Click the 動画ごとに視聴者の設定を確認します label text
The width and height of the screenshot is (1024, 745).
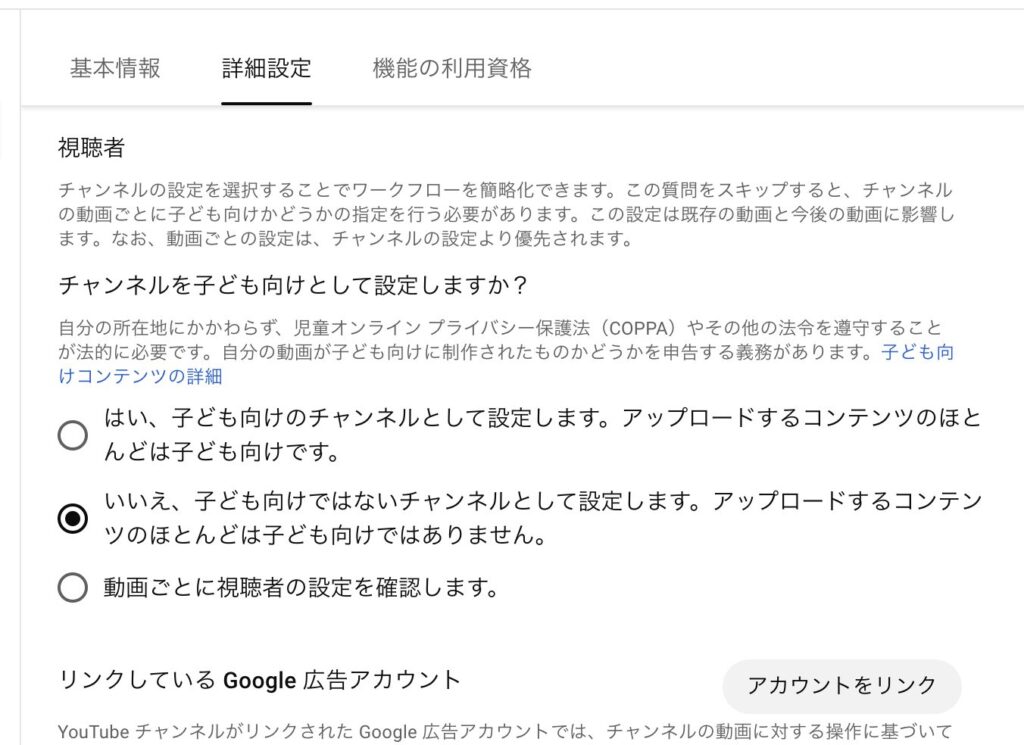tap(301, 587)
